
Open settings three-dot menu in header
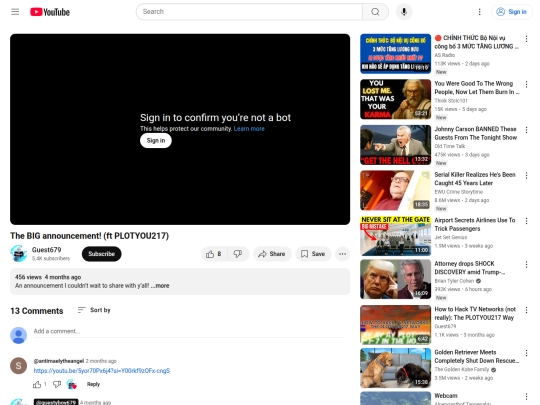[479, 12]
